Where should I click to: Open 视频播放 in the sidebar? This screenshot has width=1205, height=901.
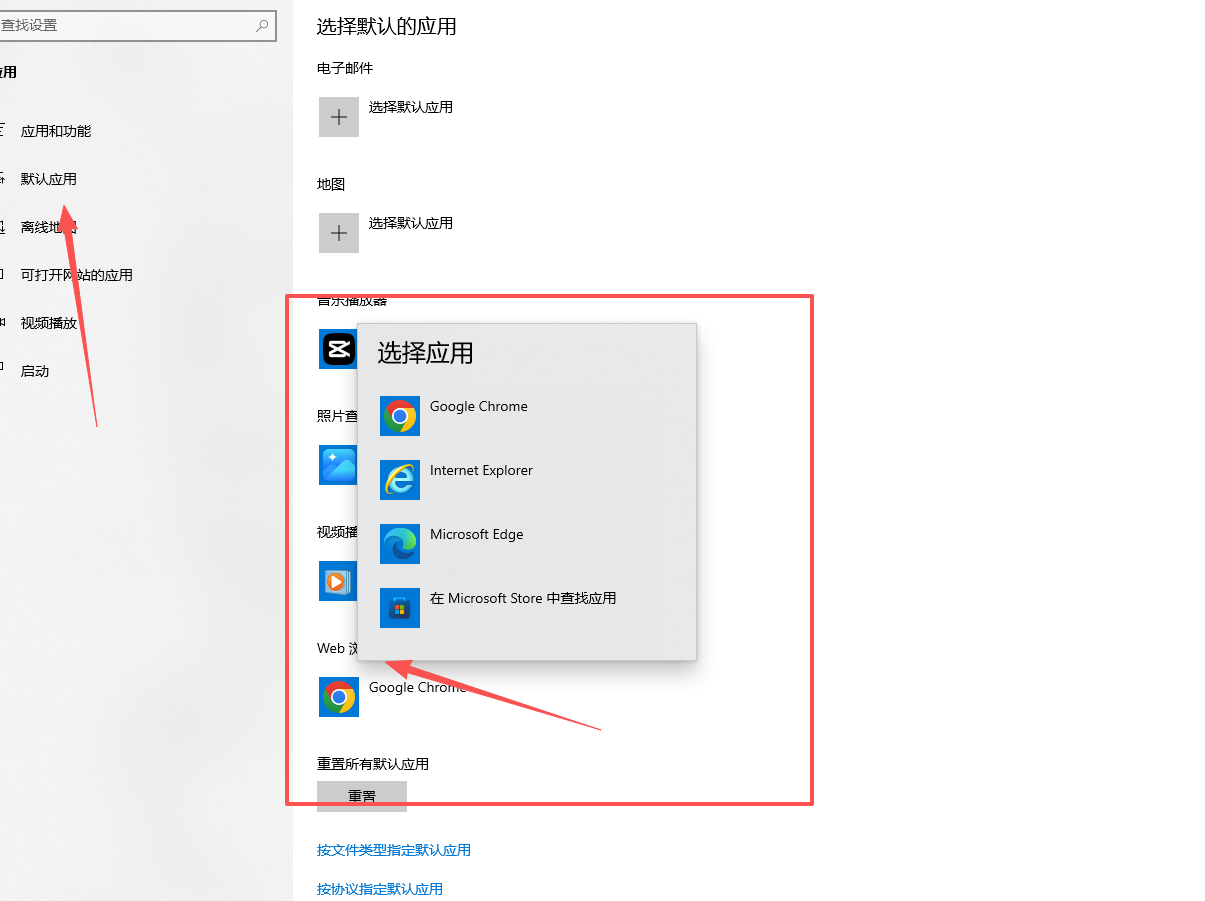[49, 323]
